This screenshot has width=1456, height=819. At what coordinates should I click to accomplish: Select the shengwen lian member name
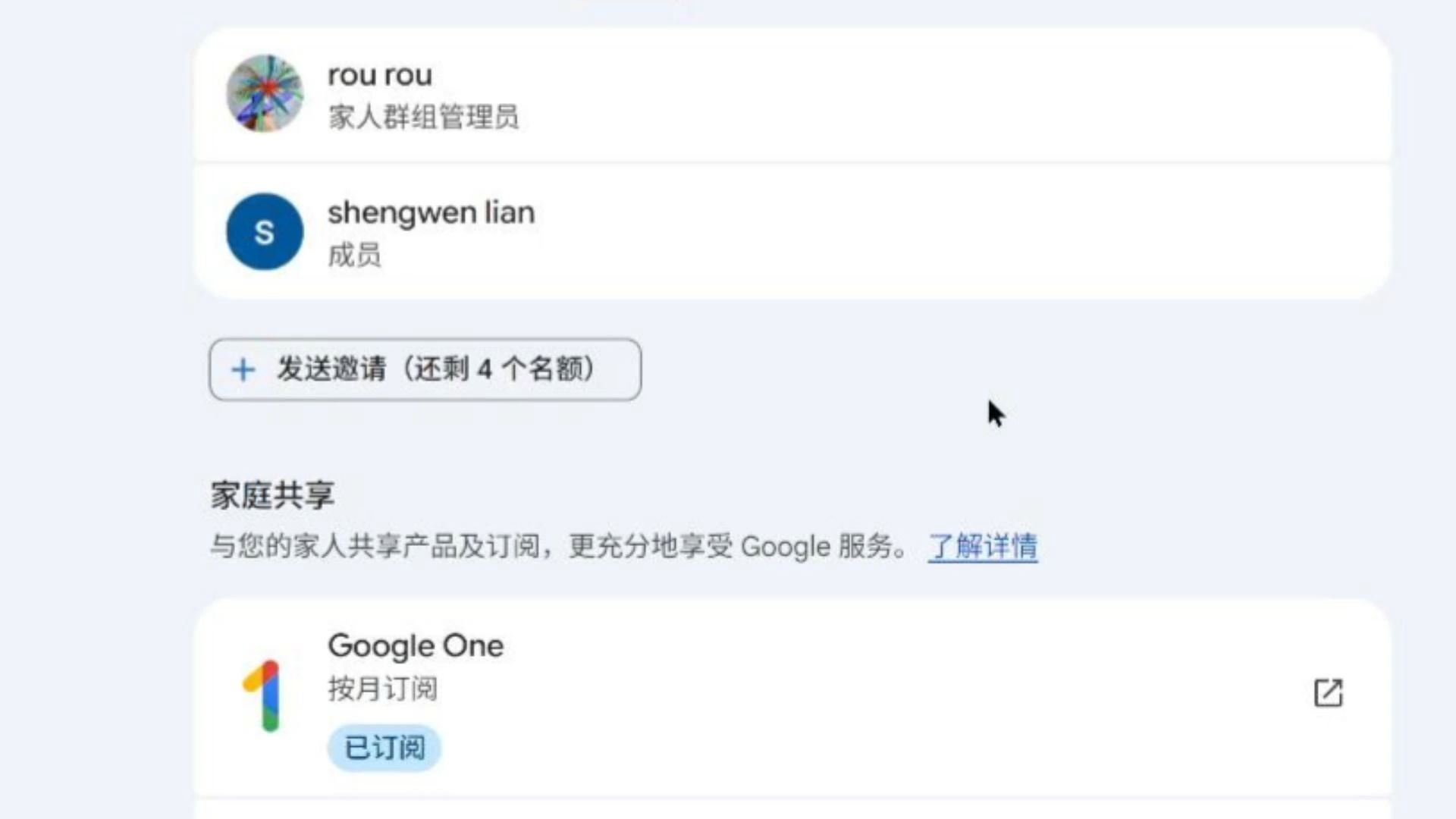click(x=431, y=212)
